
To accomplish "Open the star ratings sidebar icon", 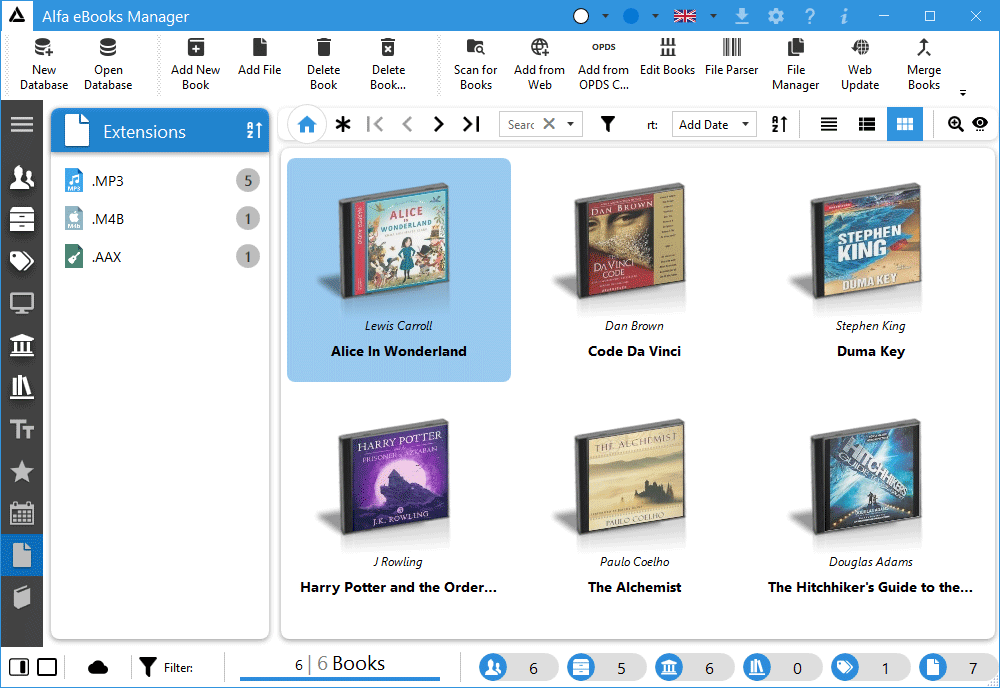I will point(22,471).
